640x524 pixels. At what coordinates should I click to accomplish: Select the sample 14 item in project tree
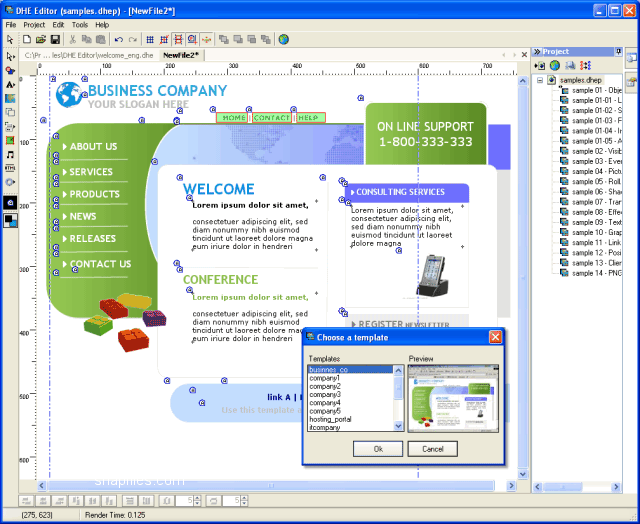click(591, 273)
